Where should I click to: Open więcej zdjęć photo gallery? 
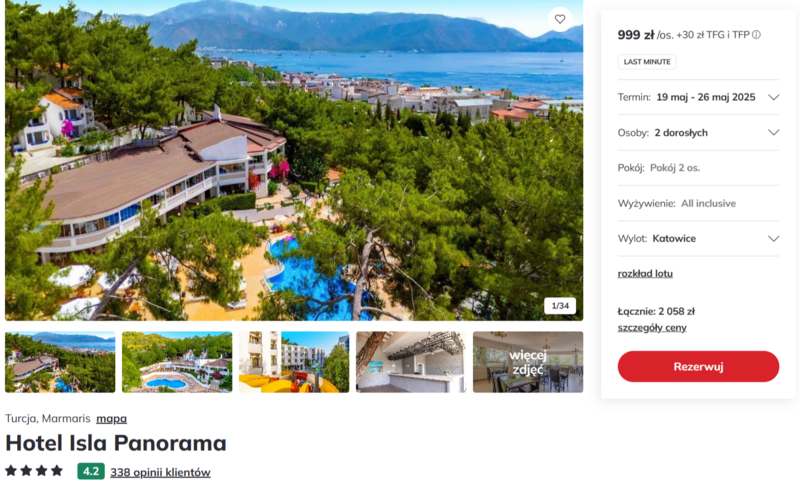[528, 362]
